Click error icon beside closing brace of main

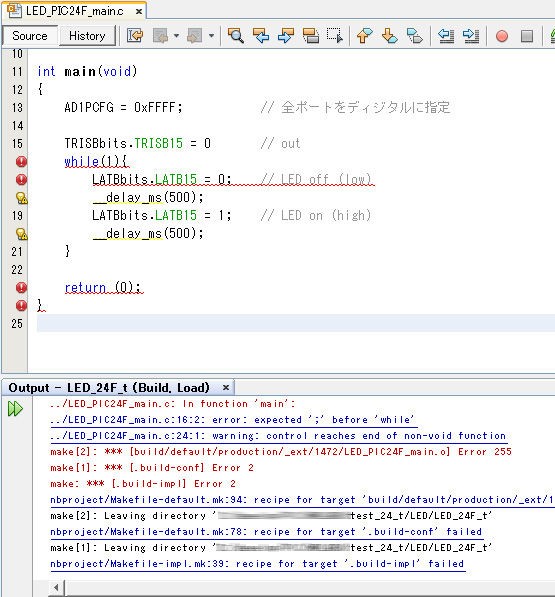pyautogui.click(x=21, y=305)
